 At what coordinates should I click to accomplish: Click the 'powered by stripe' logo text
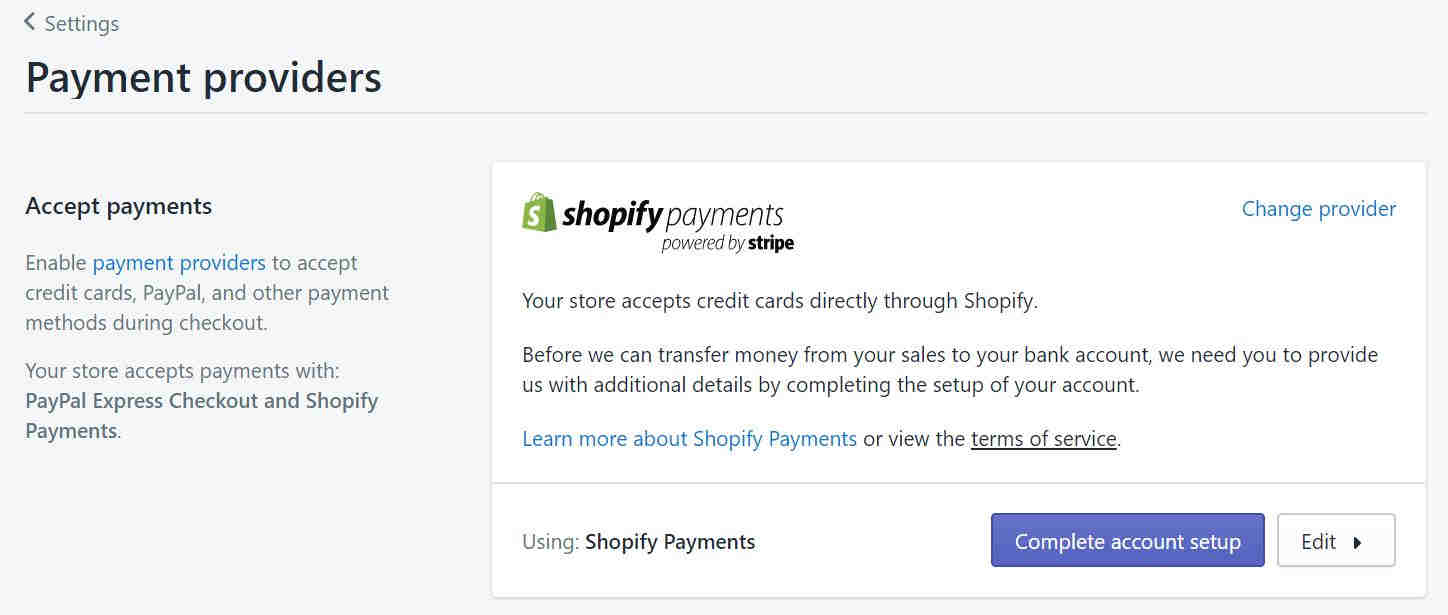[728, 243]
